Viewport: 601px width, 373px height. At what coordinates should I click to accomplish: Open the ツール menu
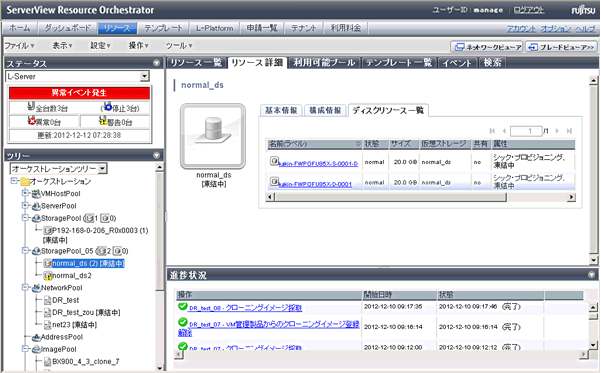(179, 46)
